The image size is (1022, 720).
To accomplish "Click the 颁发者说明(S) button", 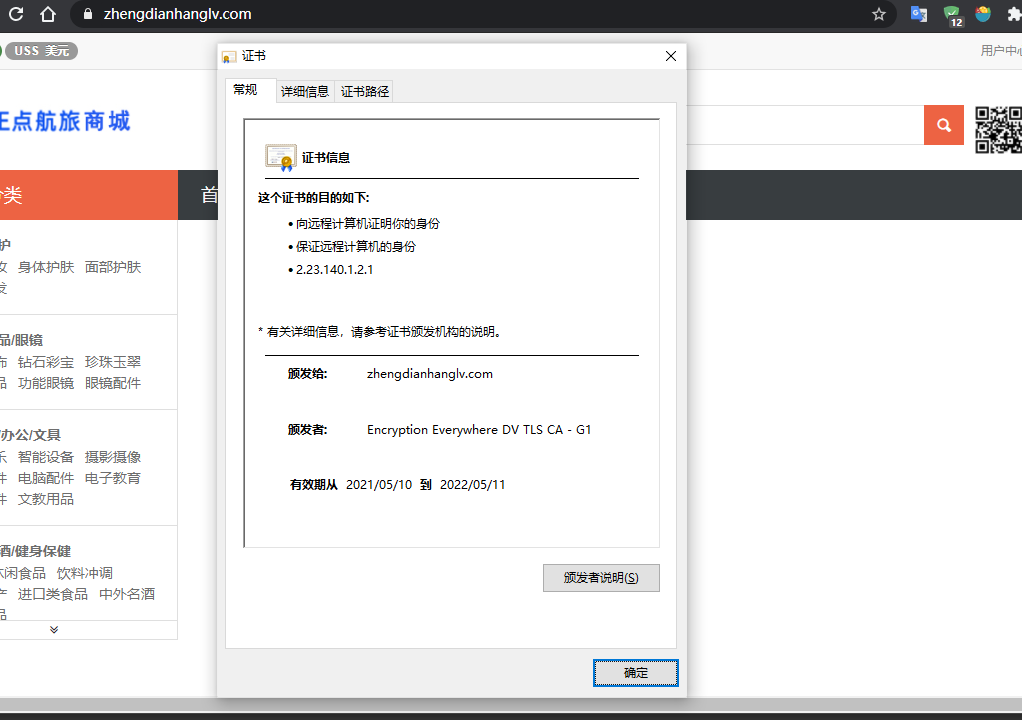I will 601,578.
